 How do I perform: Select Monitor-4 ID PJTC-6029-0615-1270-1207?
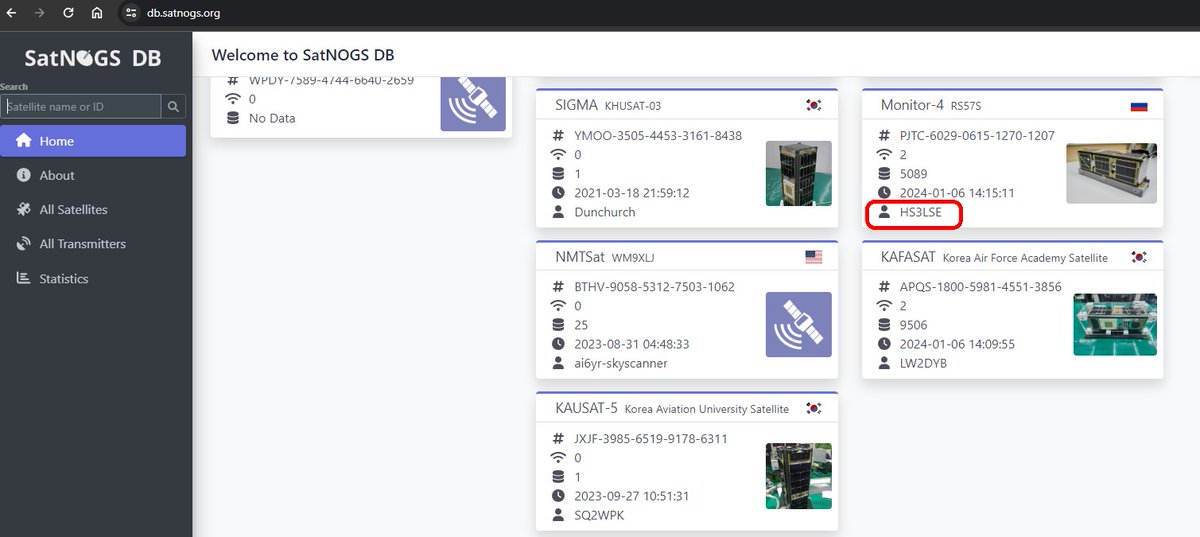977,136
